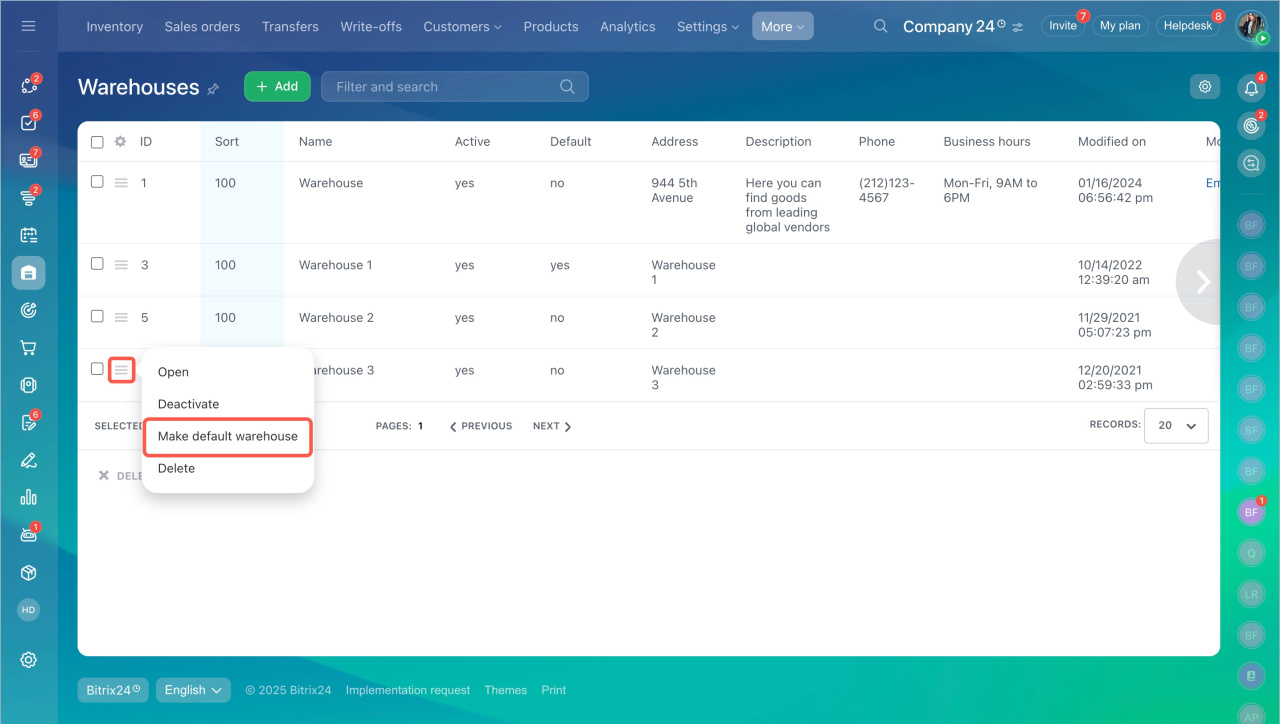Open the shopping cart icon in sidebar
Image resolution: width=1280 pixels, height=724 pixels.
tap(28, 348)
